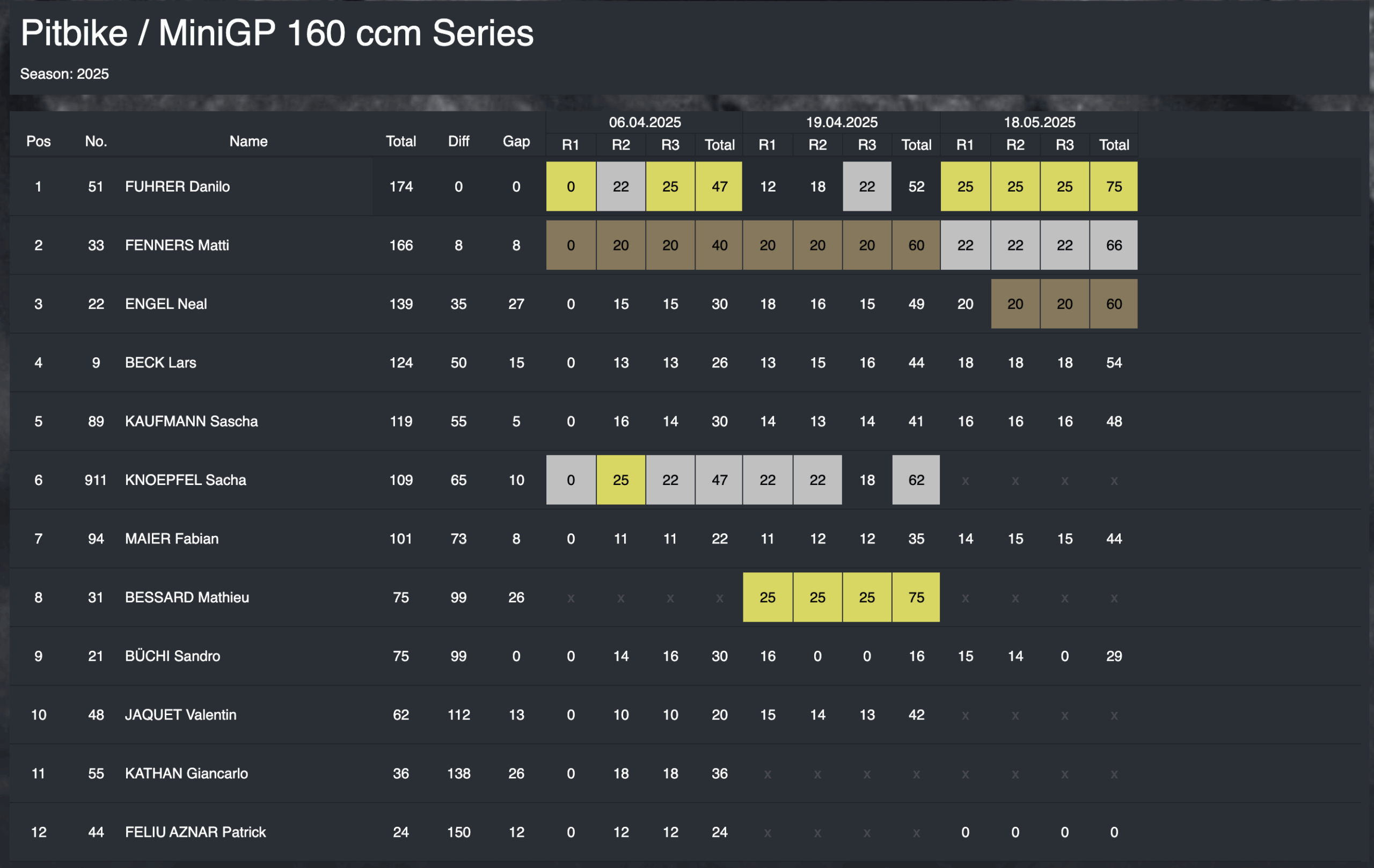Image resolution: width=1374 pixels, height=868 pixels.
Task: Open the 19.04.2025 race date header
Action: tap(841, 122)
